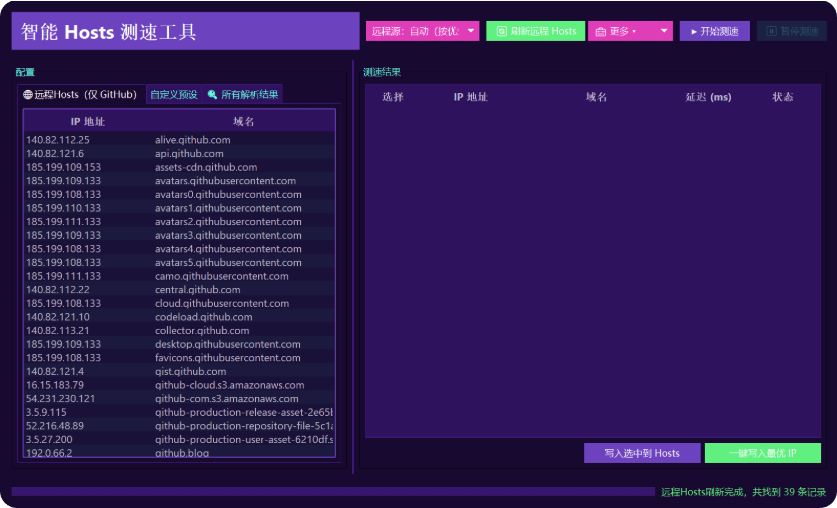Select the codeload.github.com row
This screenshot has height=508, width=837.
coord(180,317)
